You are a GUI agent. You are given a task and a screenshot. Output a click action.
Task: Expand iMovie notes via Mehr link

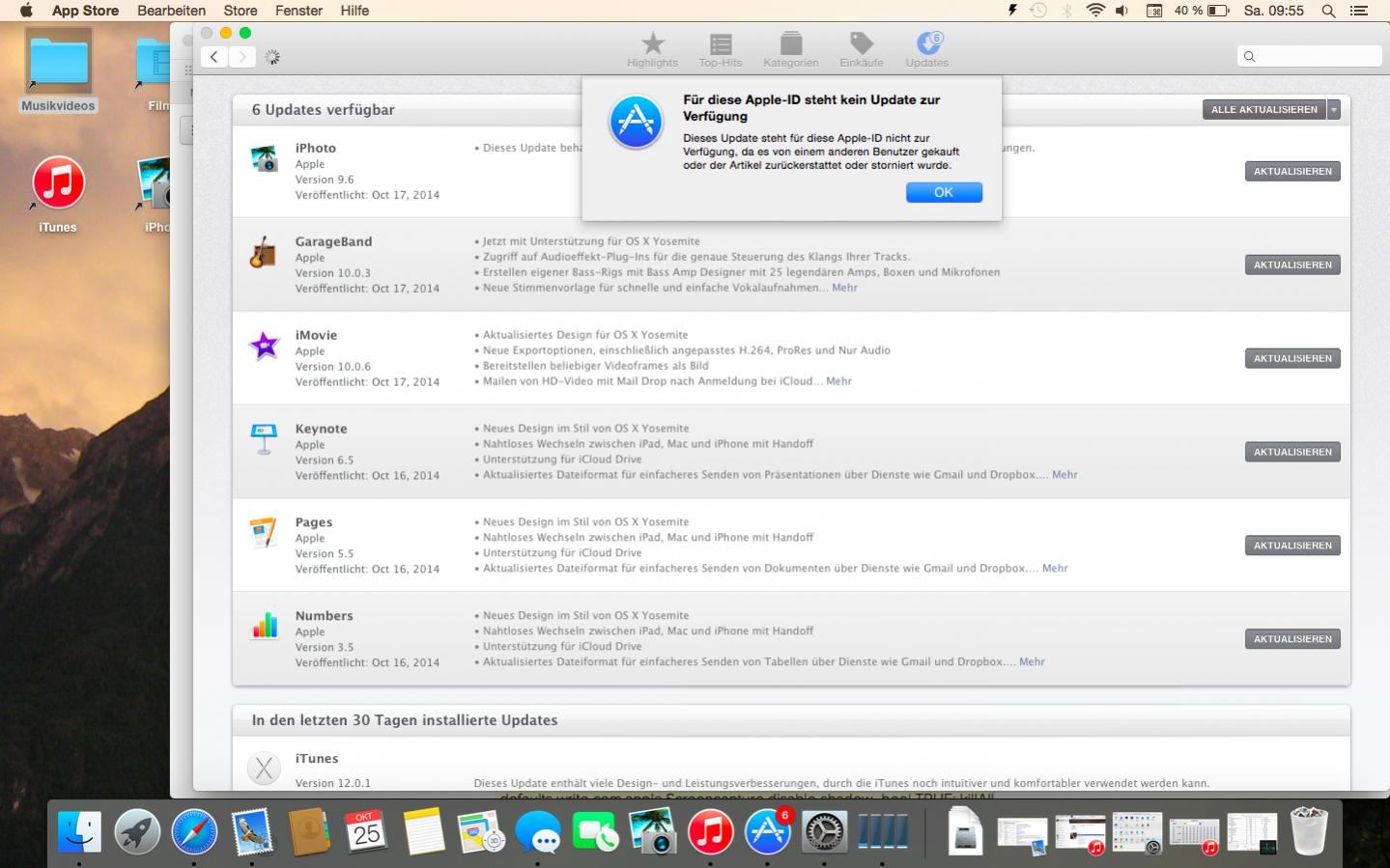click(x=838, y=381)
